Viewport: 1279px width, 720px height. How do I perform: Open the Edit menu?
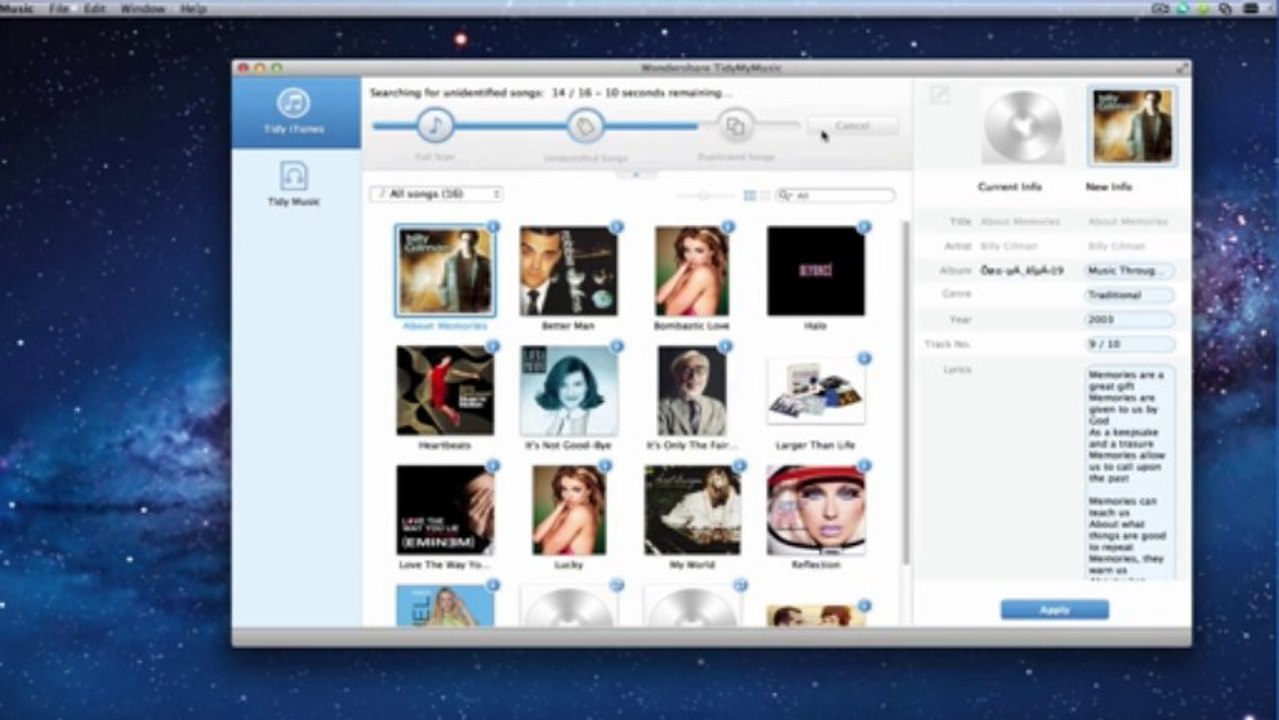95,8
